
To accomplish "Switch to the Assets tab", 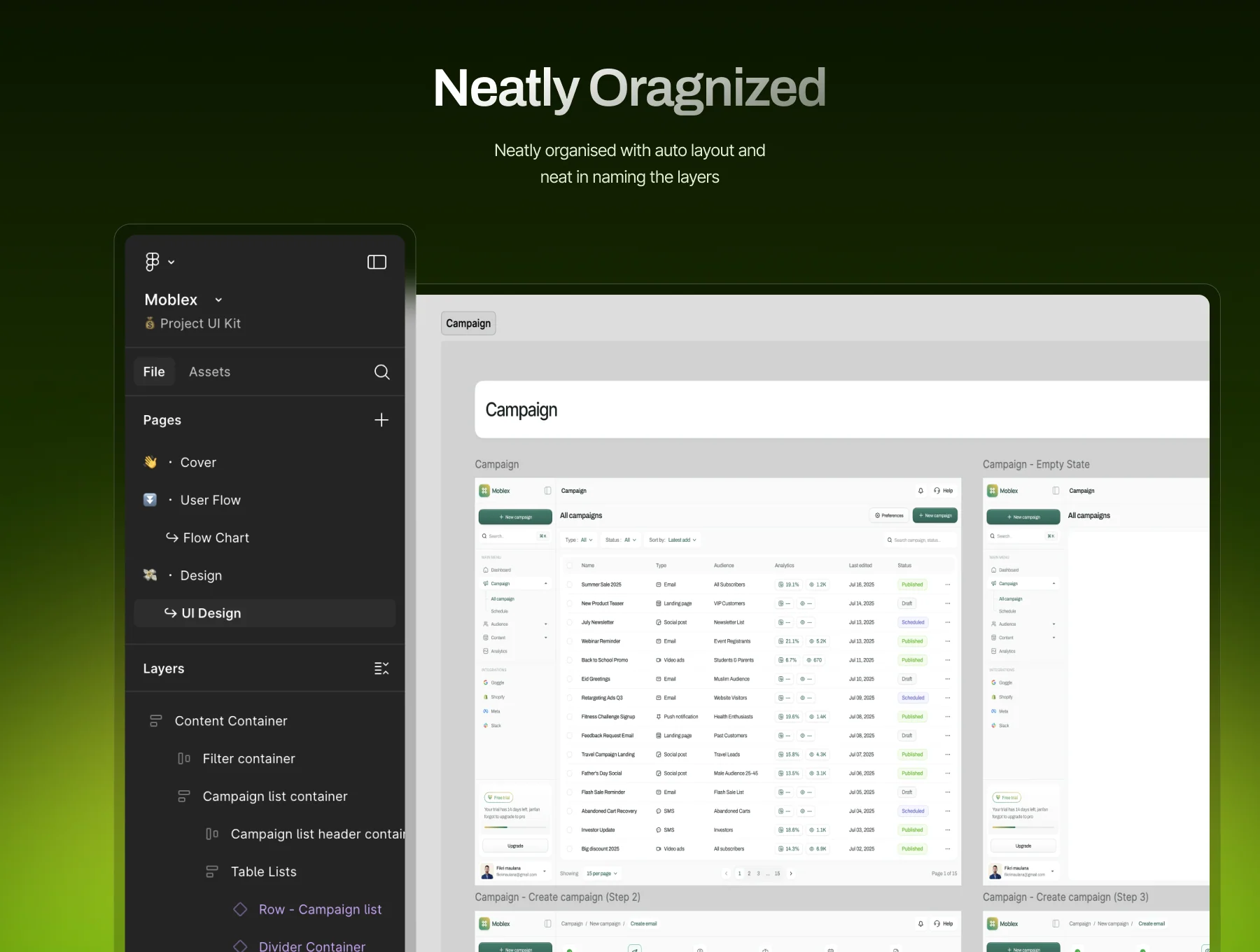I will (209, 372).
